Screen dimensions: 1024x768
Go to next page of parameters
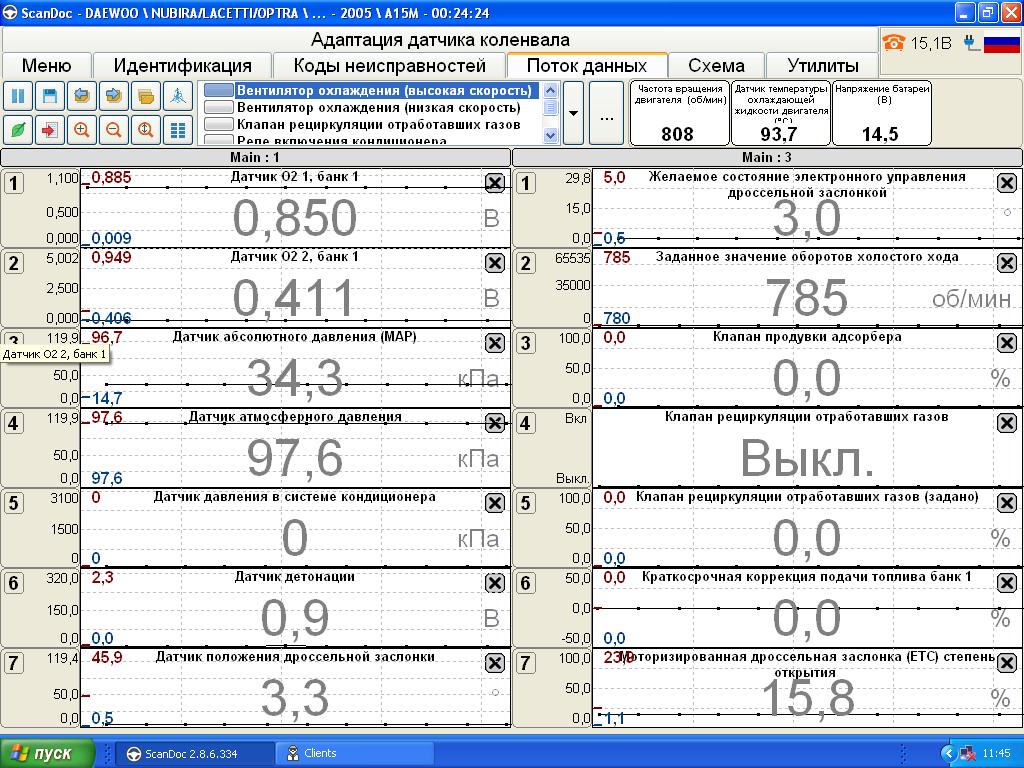pos(114,97)
